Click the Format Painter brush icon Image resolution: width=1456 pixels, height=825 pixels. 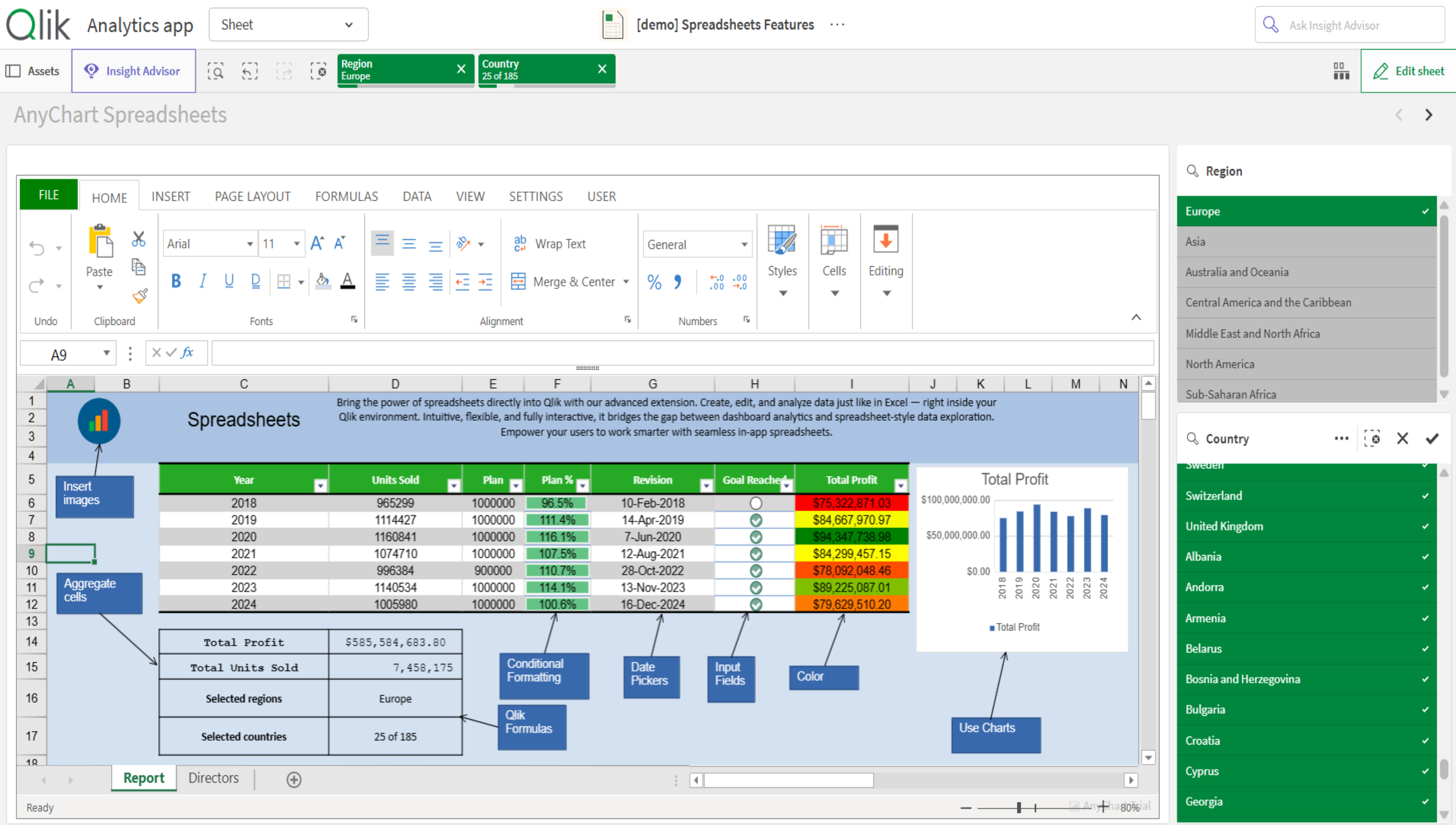pyautogui.click(x=140, y=296)
